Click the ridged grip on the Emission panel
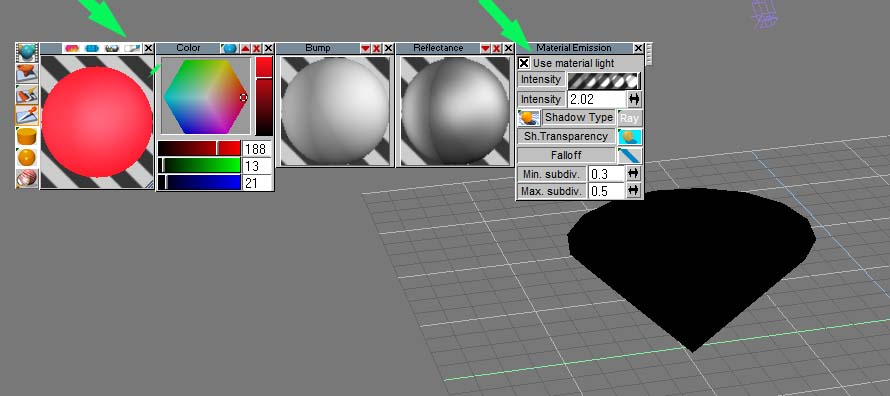The width and height of the screenshot is (890, 396). pos(649,54)
